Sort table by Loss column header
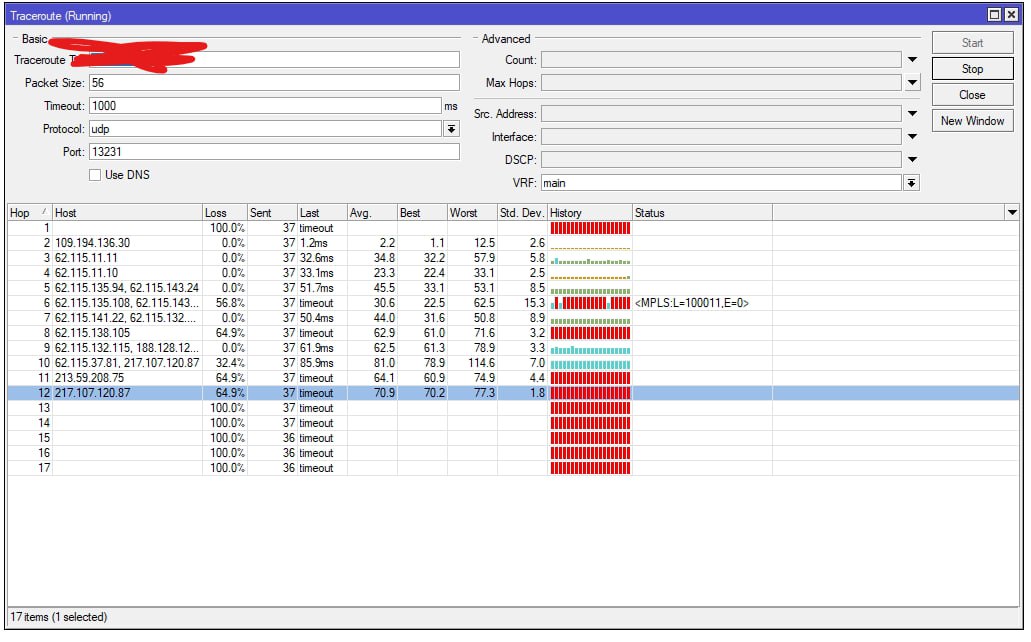This screenshot has height=642, width=1031. [x=225, y=213]
